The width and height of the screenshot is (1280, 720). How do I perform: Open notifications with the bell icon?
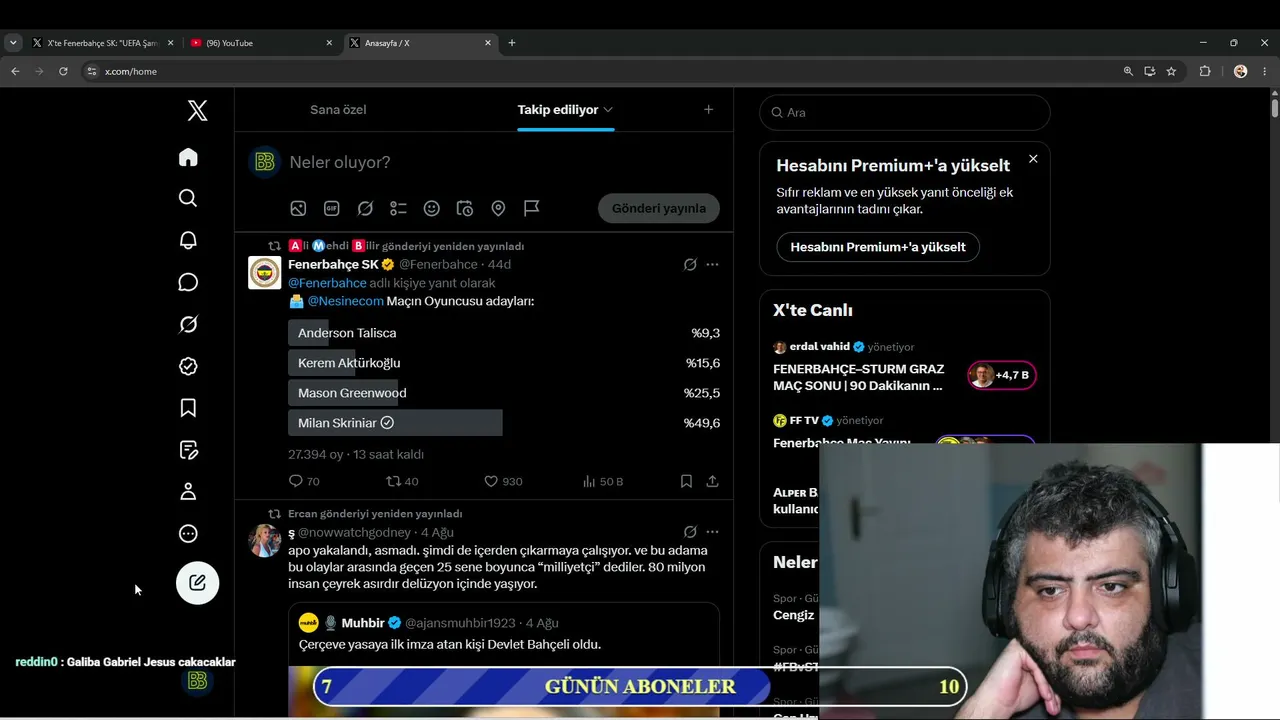coord(188,240)
